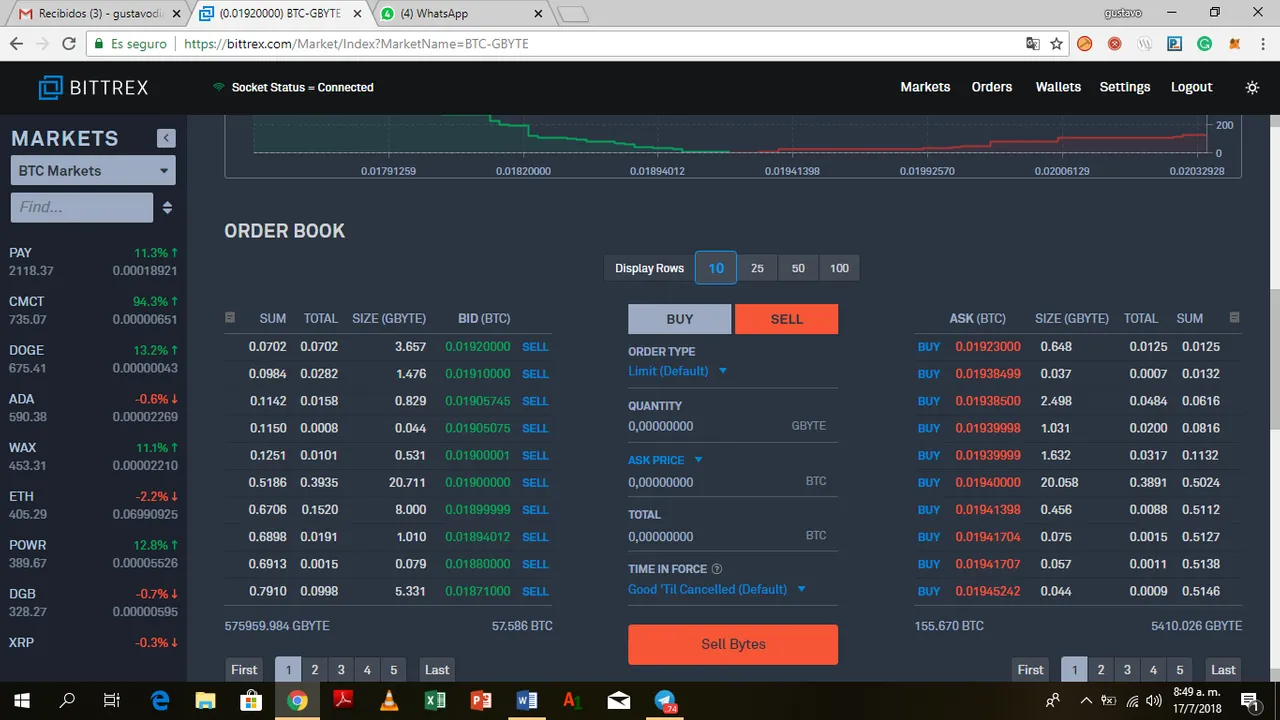Click SELL link for bid 0.01900000

click(535, 483)
